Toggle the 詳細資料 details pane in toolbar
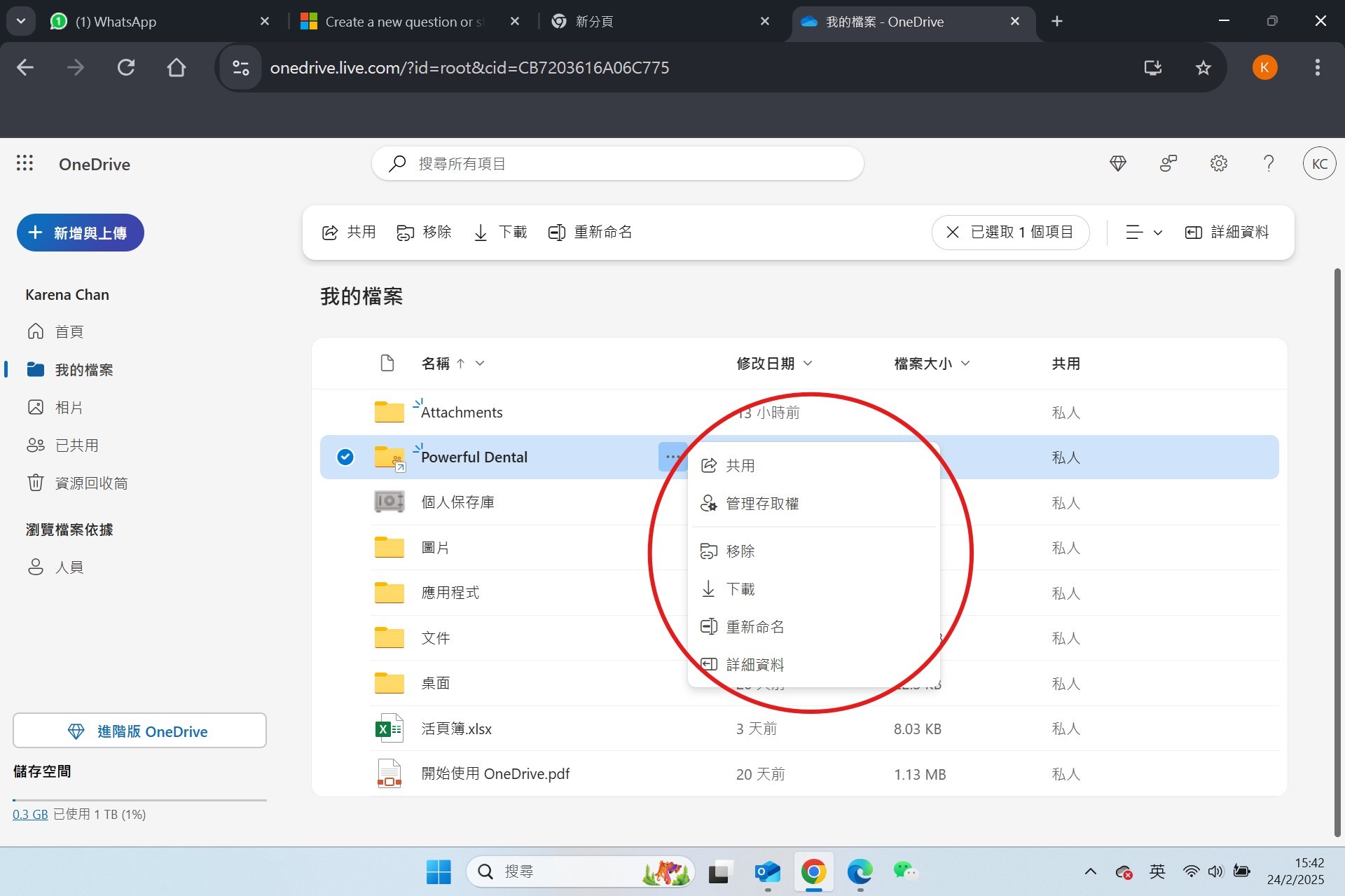1345x896 pixels. [1227, 232]
